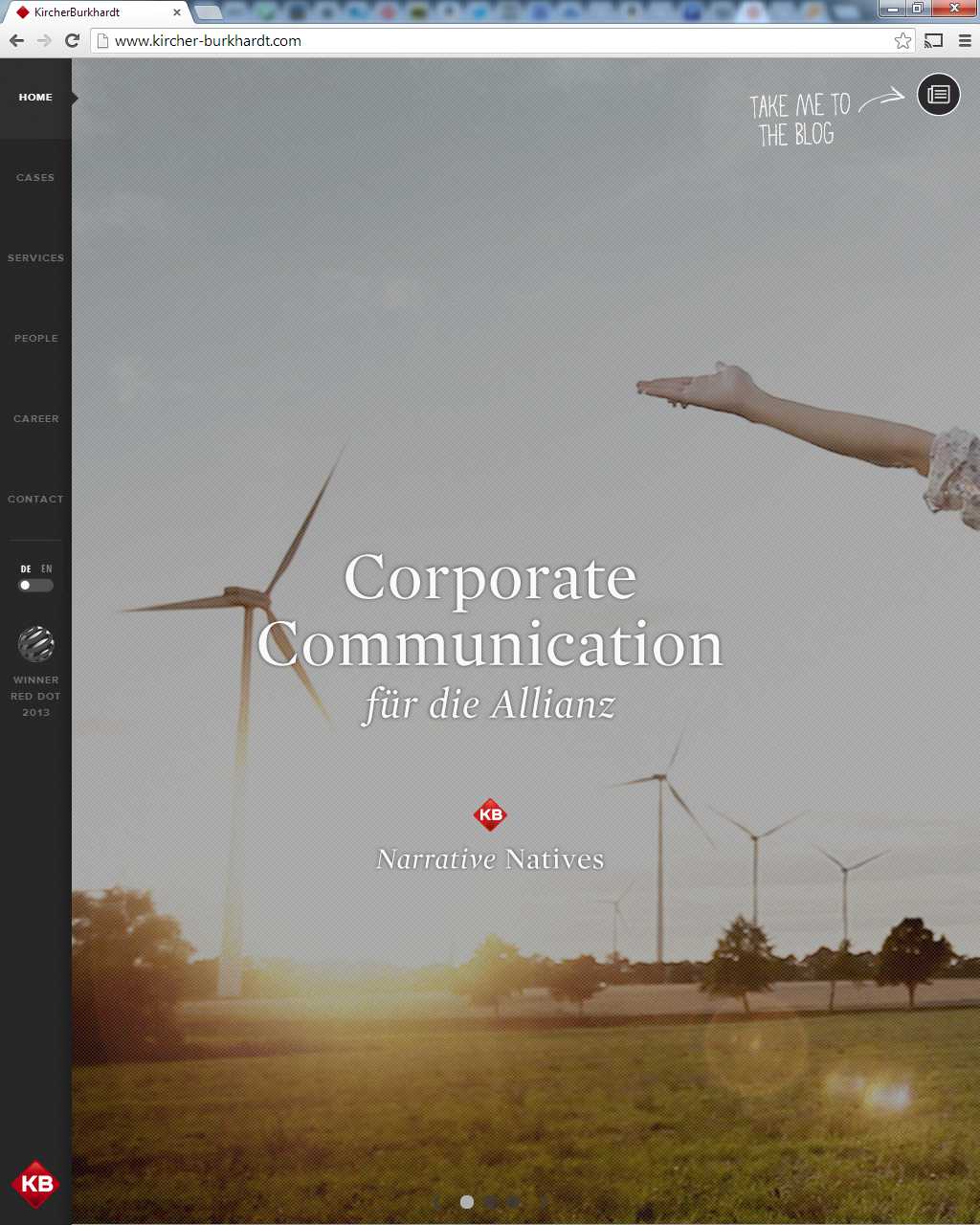Toggle the DE/EN language switch
The image size is (980, 1225).
35,585
